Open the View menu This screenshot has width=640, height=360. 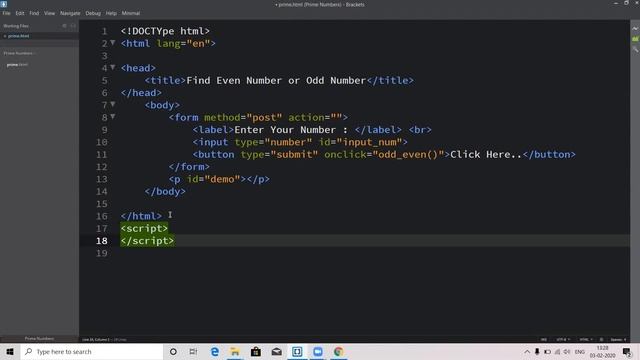(49, 13)
